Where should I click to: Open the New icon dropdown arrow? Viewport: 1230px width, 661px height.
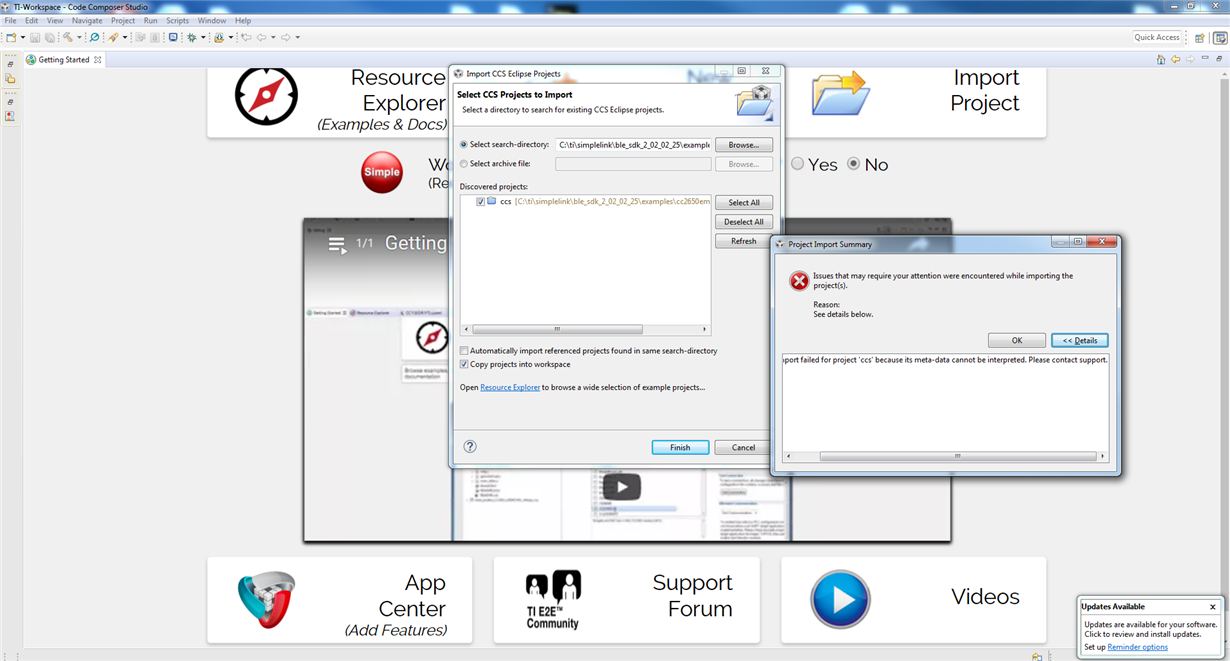23,38
